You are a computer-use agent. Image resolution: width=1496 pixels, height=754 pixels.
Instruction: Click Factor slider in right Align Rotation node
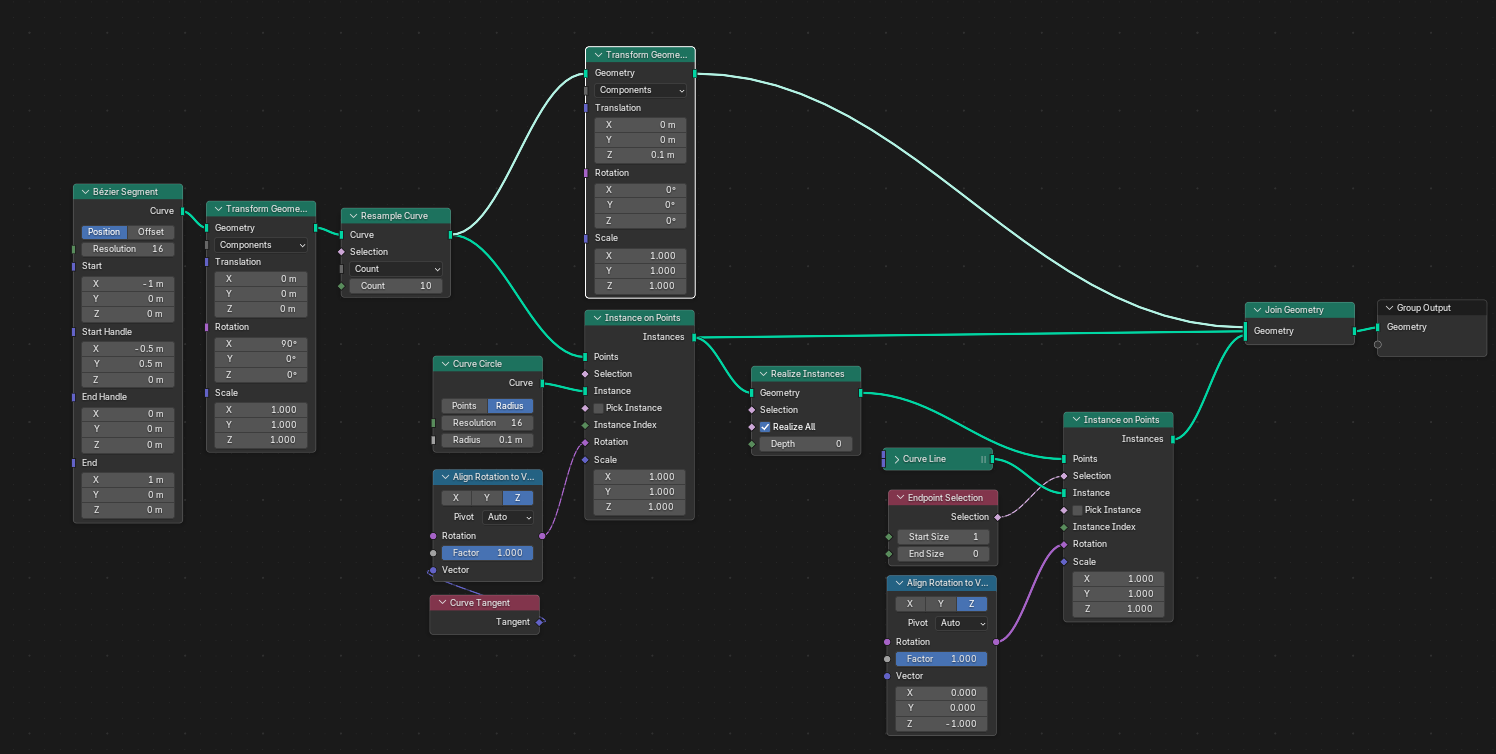coord(942,659)
